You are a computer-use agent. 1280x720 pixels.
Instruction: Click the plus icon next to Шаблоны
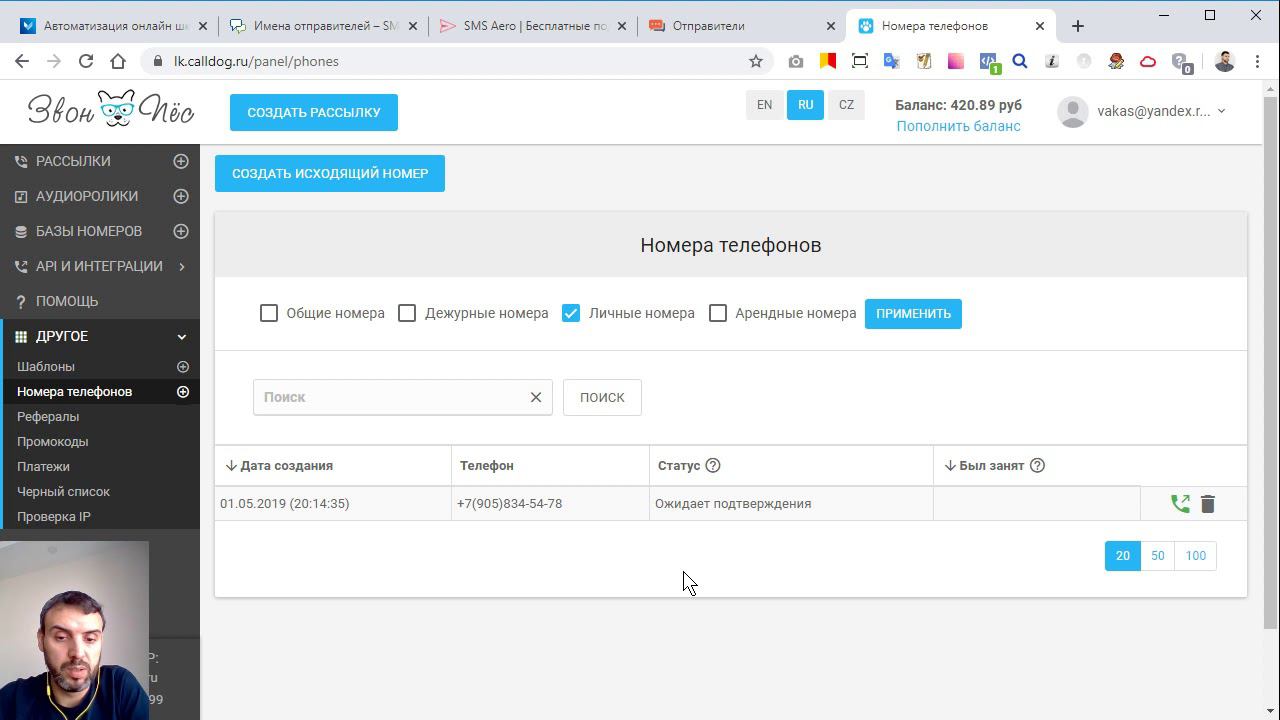[x=183, y=367]
